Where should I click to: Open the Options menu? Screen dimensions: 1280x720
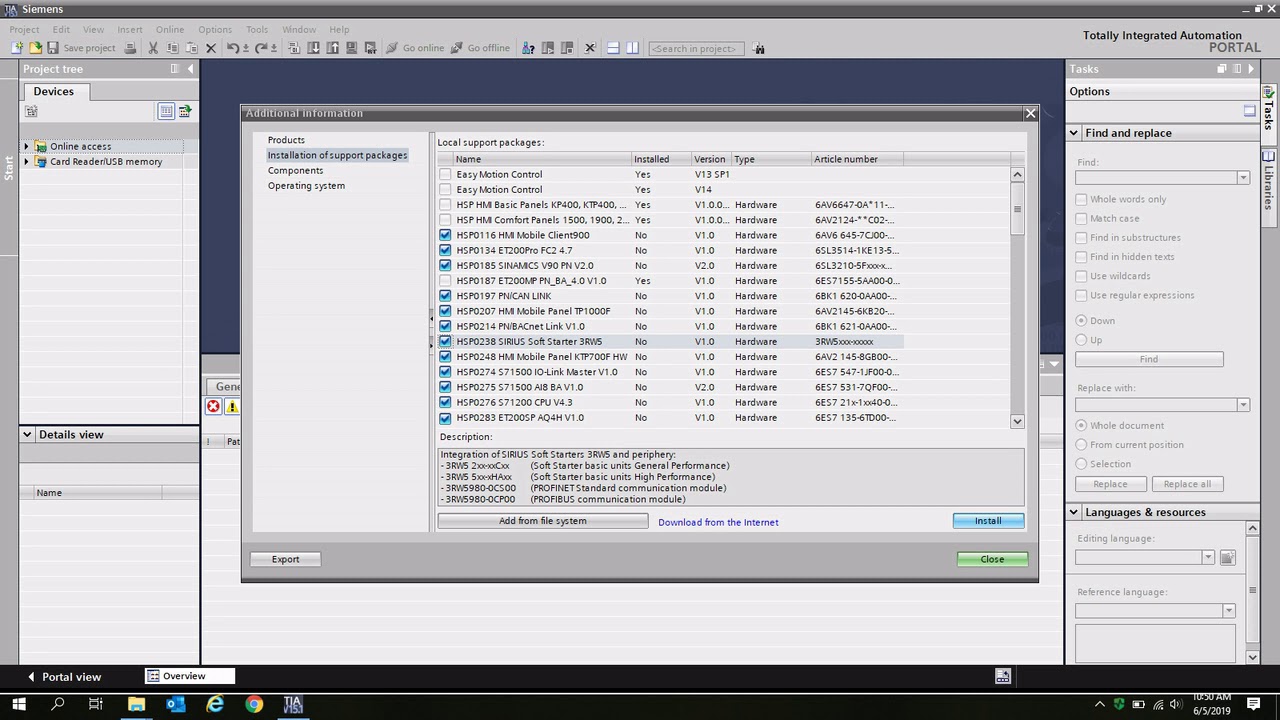point(215,29)
